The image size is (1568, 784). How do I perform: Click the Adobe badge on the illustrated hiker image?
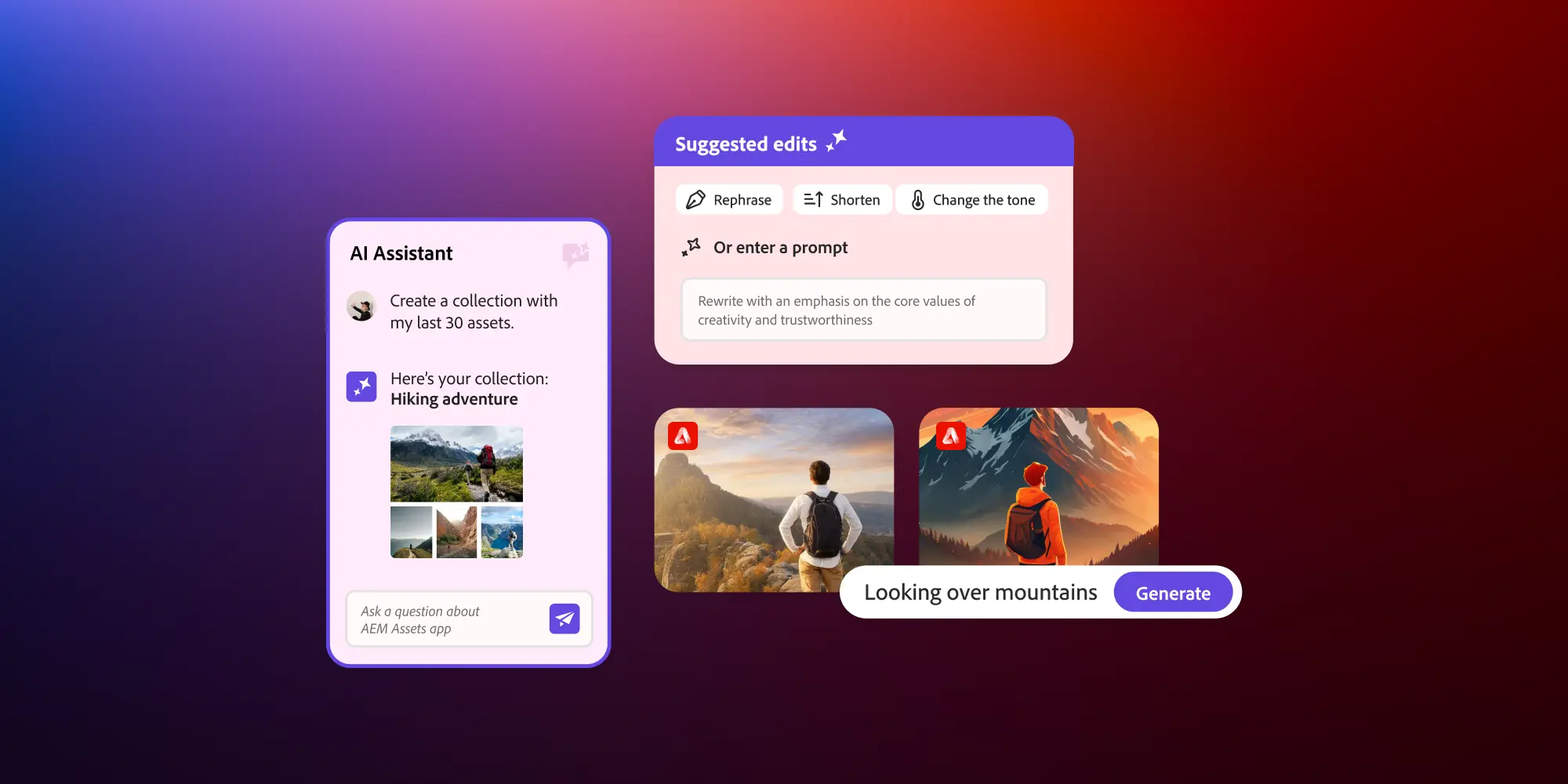[950, 435]
